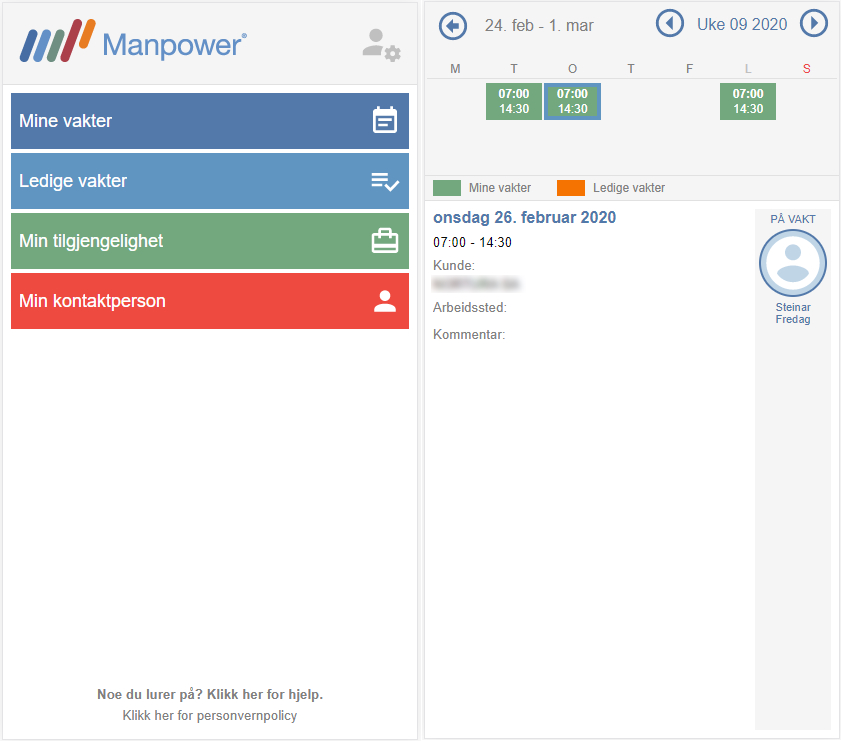
Task: Click the person icon on Min kontaktperson
Action: (385, 301)
